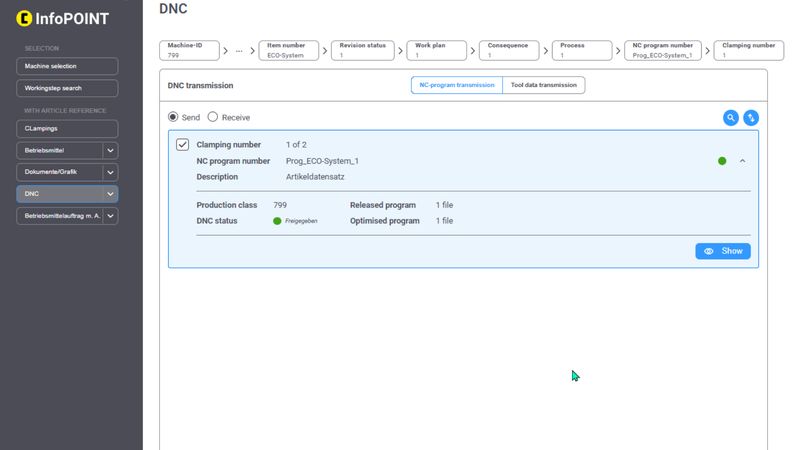Click the Production class 799 value
Image resolution: width=800 pixels, height=450 pixels.
[x=280, y=205]
